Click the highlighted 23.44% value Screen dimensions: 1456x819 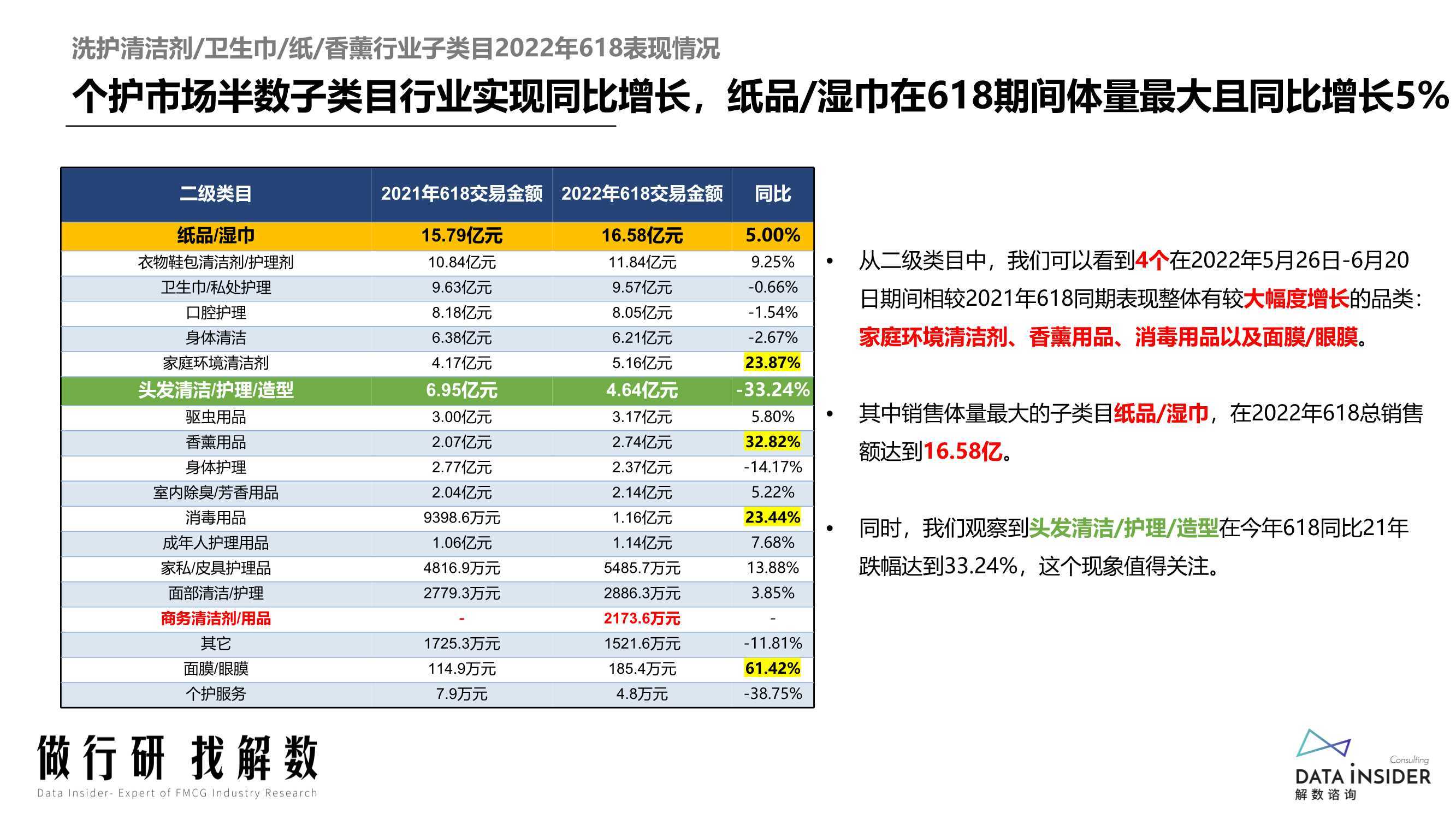tap(773, 517)
